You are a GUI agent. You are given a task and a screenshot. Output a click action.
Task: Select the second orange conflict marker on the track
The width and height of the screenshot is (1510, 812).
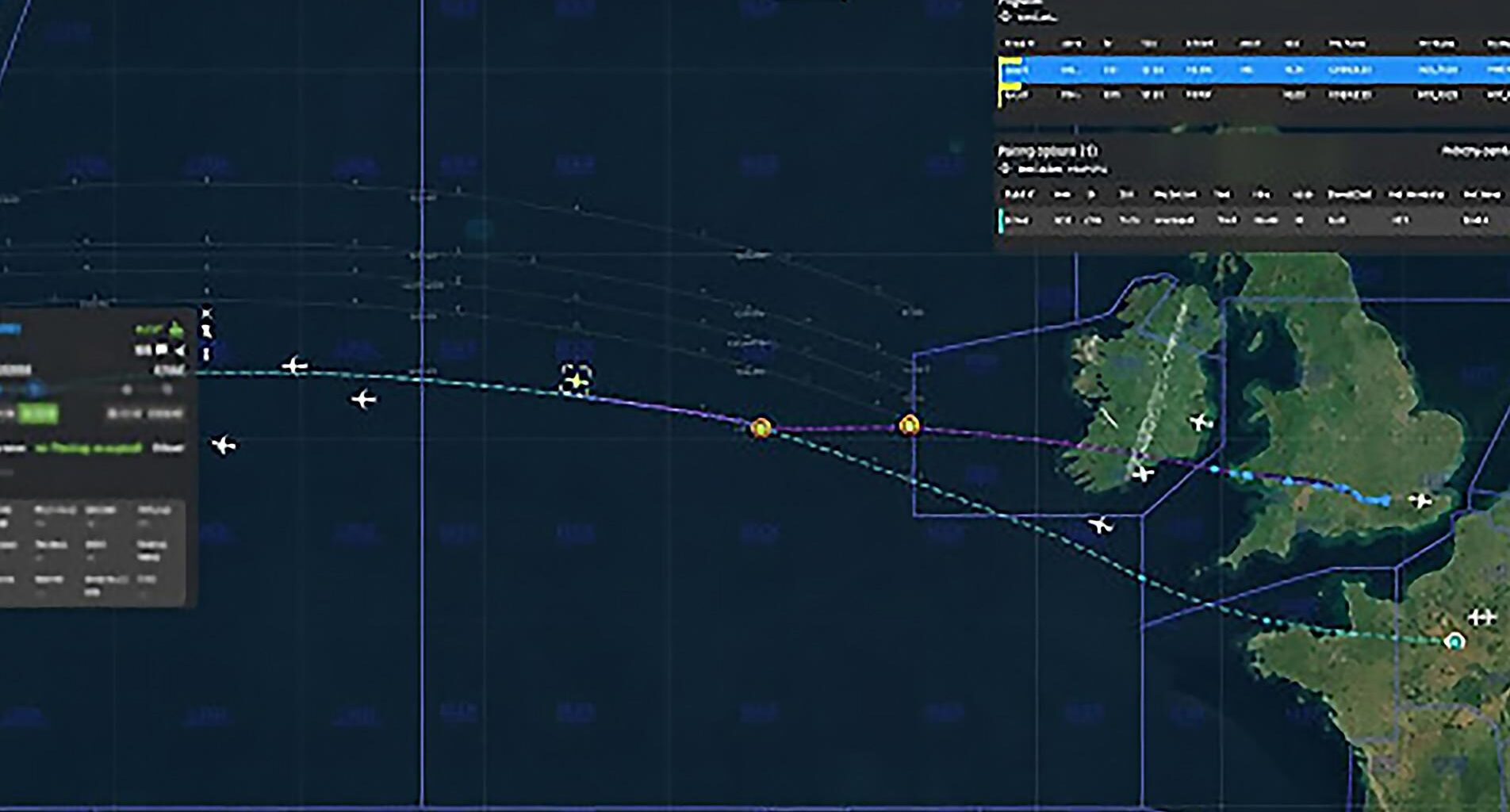[x=910, y=424]
